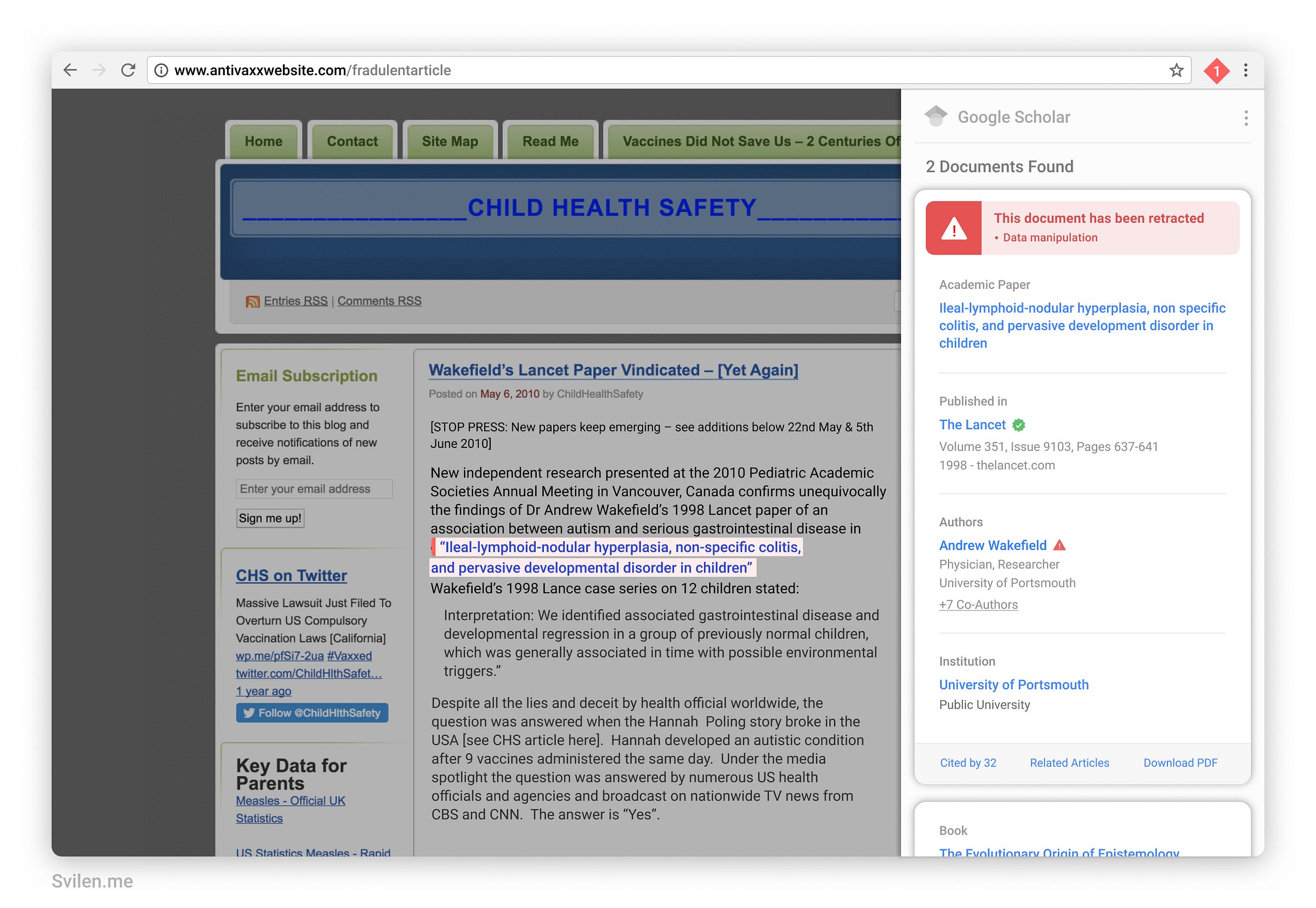1316x908 pixels.
Task: Open the retracted paper title link
Action: pyautogui.click(x=1082, y=326)
